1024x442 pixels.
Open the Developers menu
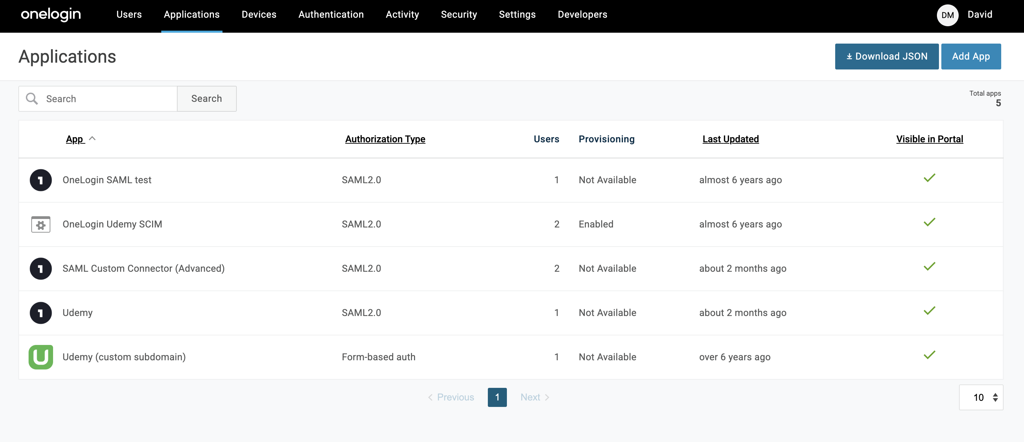coord(583,14)
